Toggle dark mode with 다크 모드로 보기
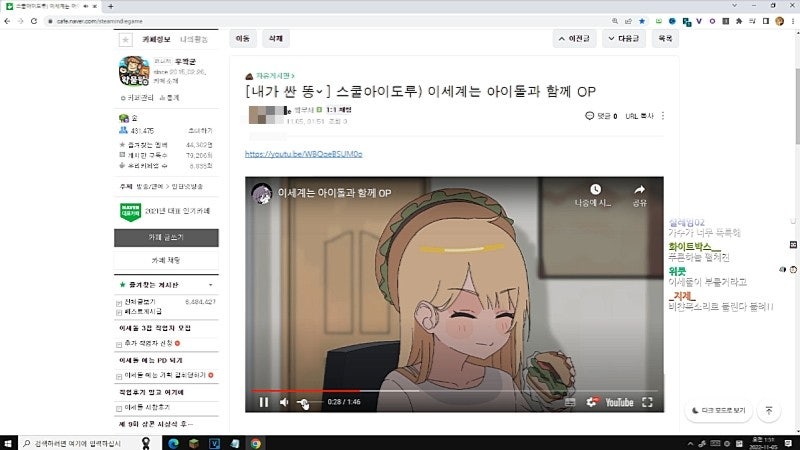This screenshot has width=800, height=450. [x=718, y=410]
